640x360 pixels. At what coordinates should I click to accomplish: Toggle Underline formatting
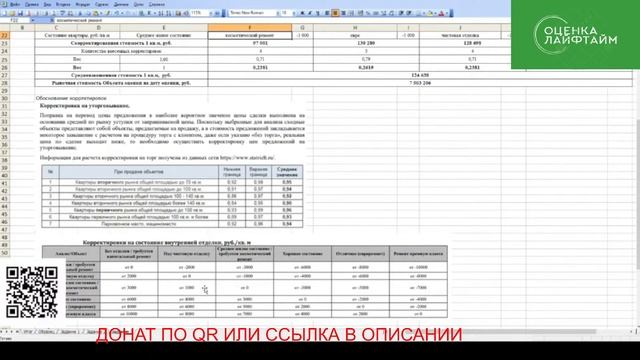[318, 13]
